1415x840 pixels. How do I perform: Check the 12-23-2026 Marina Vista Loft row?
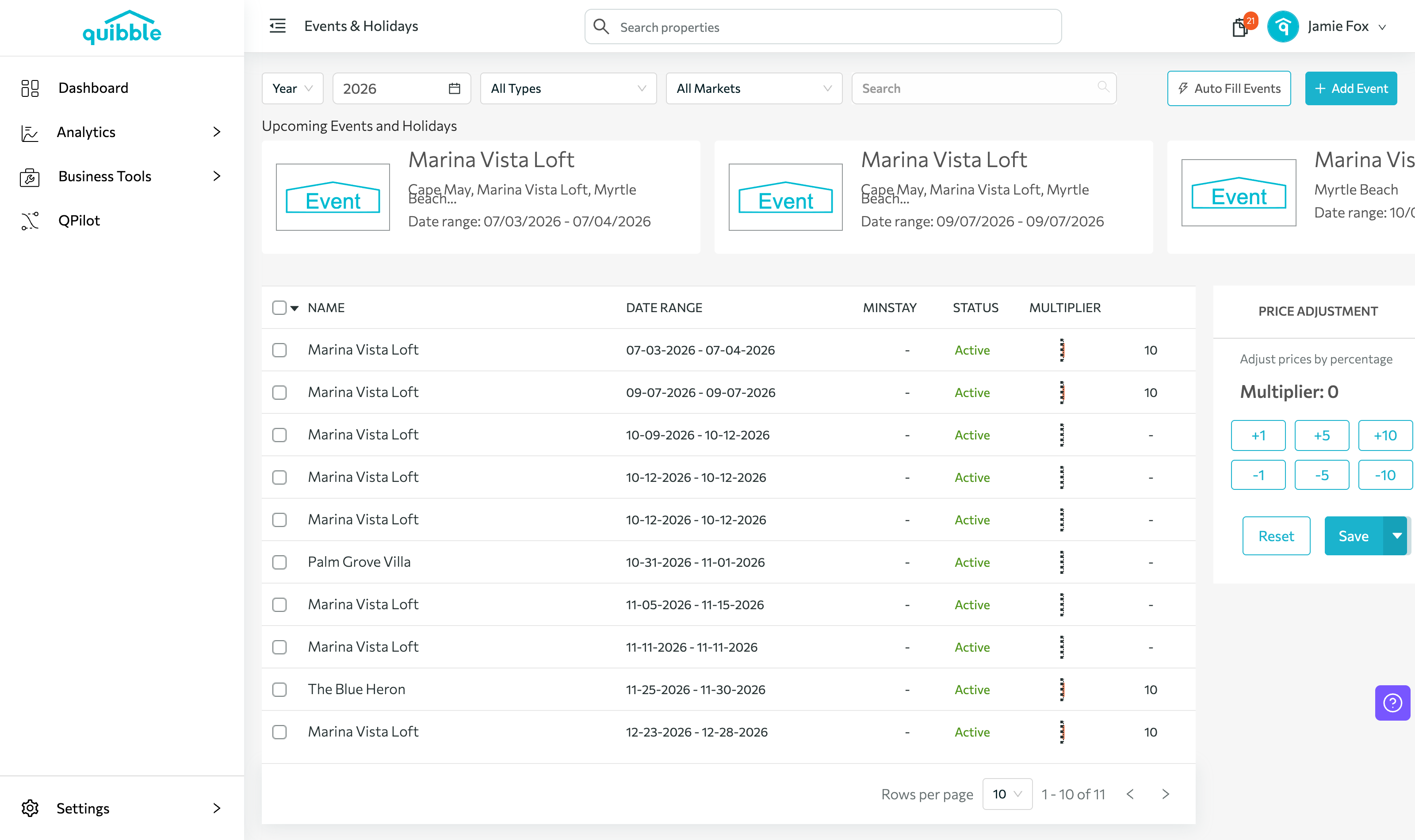coord(279,732)
